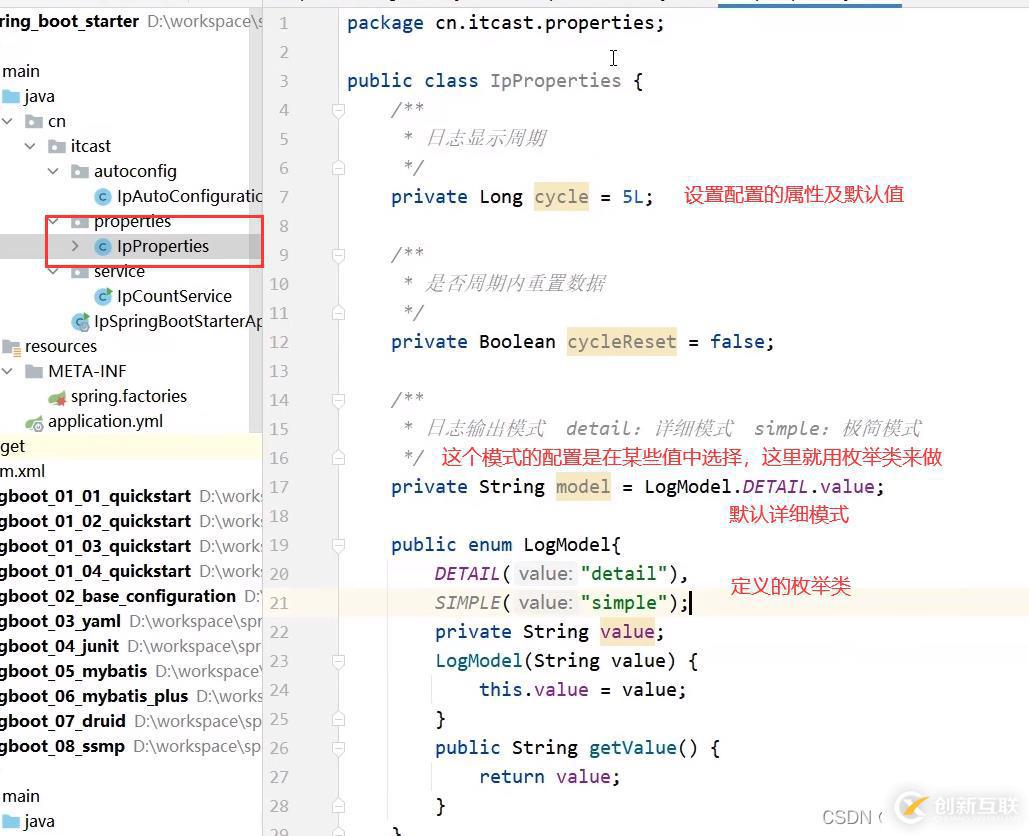Select the boot_01_01_quickstart module
Viewport: 1029px width, 836px height.
coord(95,496)
